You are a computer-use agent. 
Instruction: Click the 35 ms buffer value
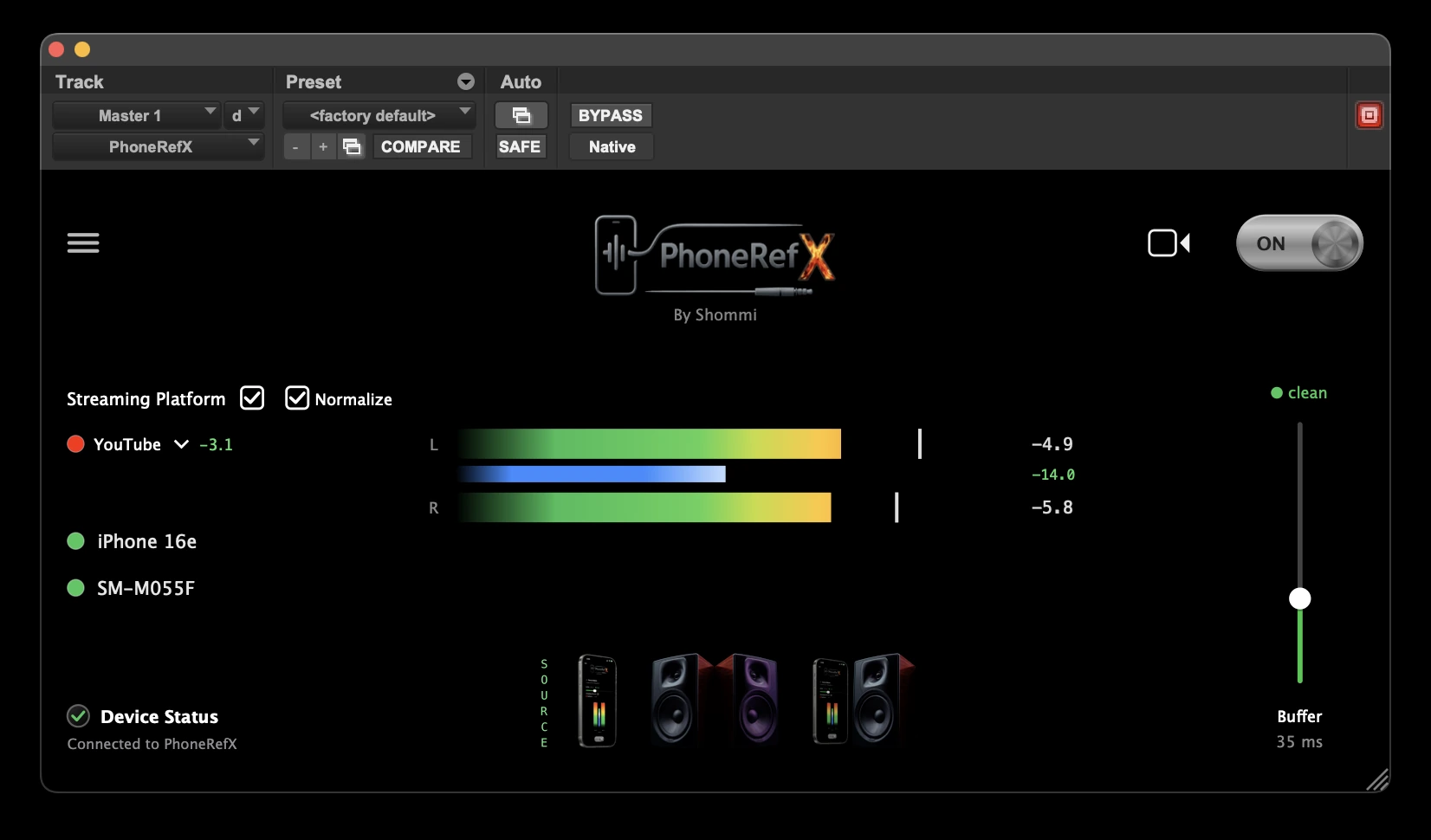pos(1299,741)
